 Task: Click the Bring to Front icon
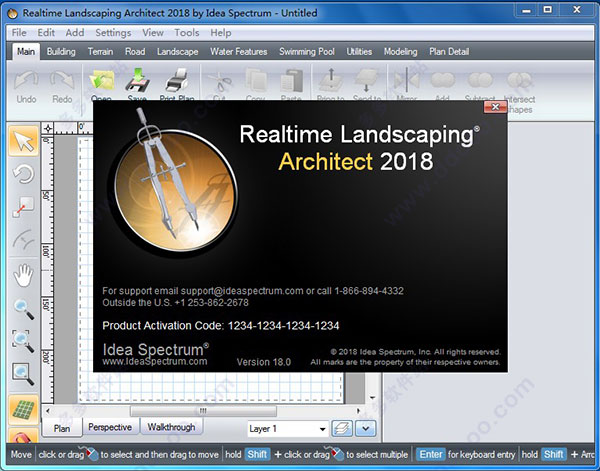click(331, 80)
